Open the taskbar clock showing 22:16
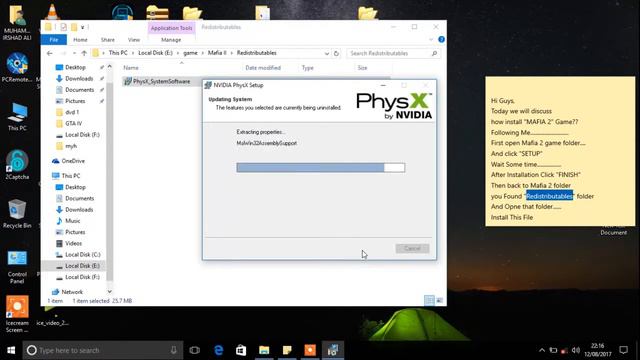Screen dimensions: 640x360 tap(597, 350)
